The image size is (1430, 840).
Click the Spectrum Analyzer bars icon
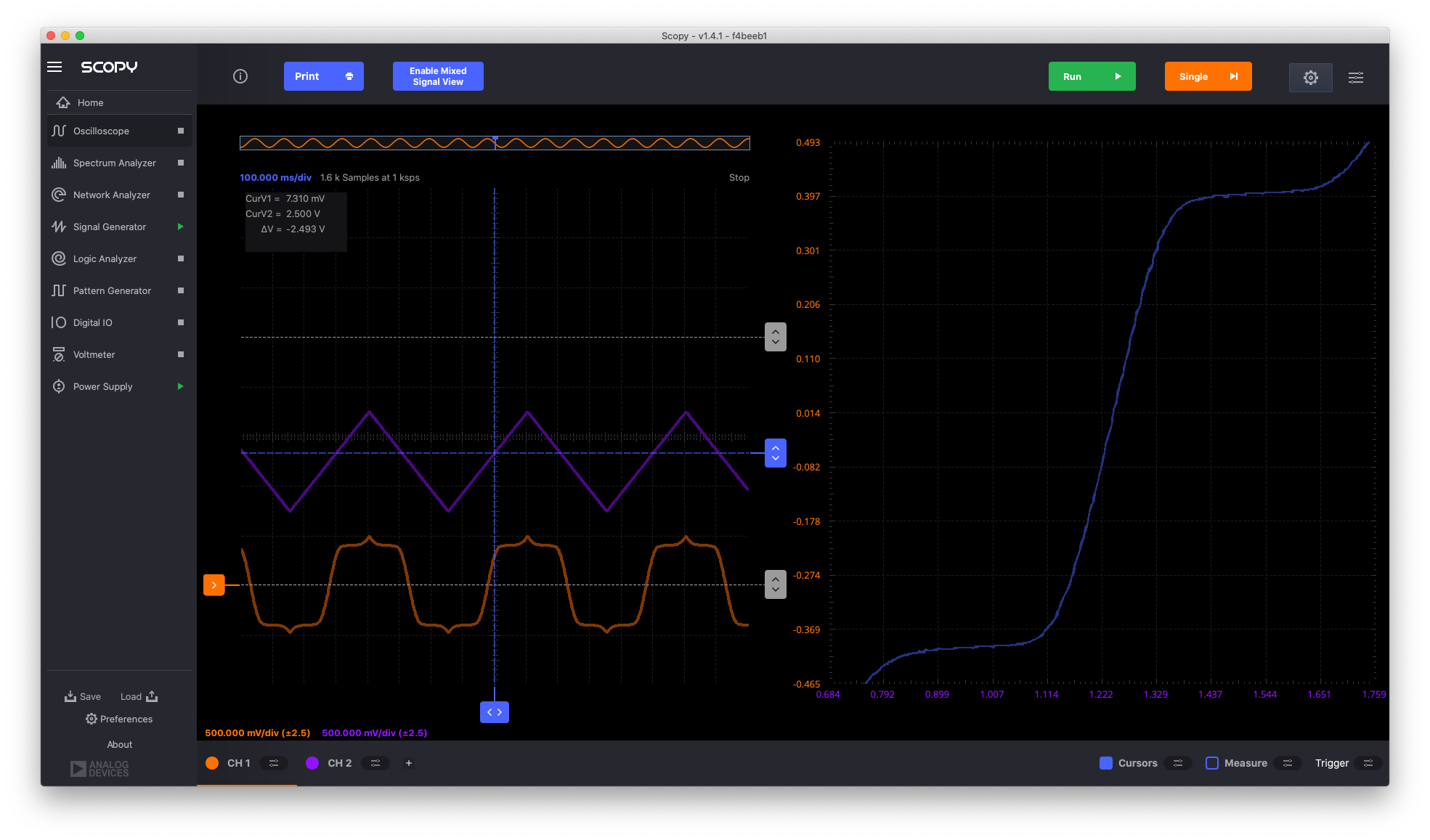[59, 163]
